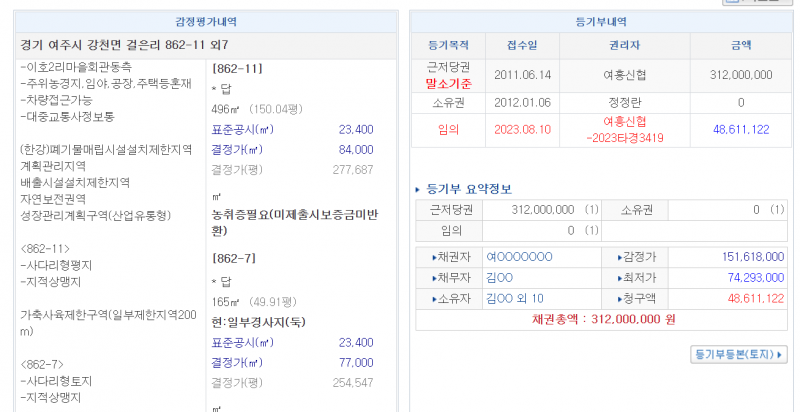This screenshot has width=800, height=412.
Task: Open the 등기부등본(토지) registry copy button
Action: pyautogui.click(x=738, y=355)
